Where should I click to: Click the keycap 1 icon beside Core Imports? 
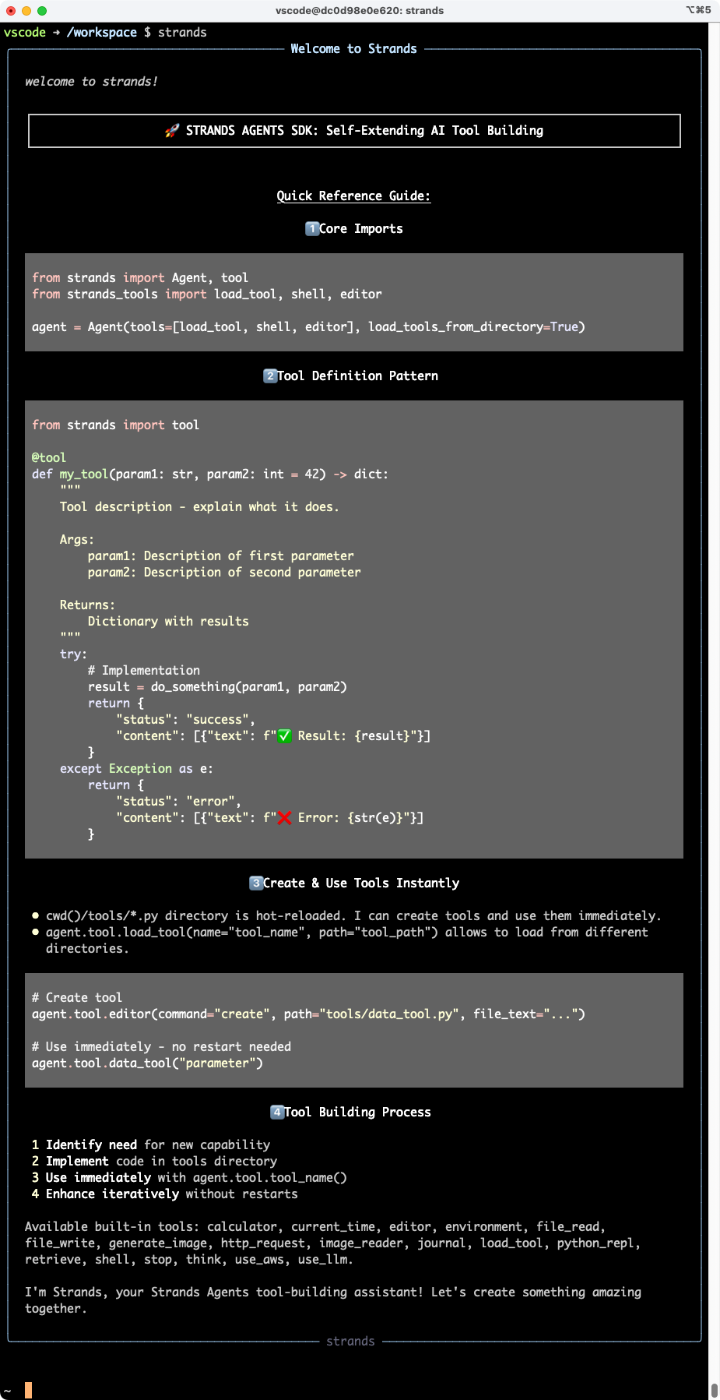311,229
